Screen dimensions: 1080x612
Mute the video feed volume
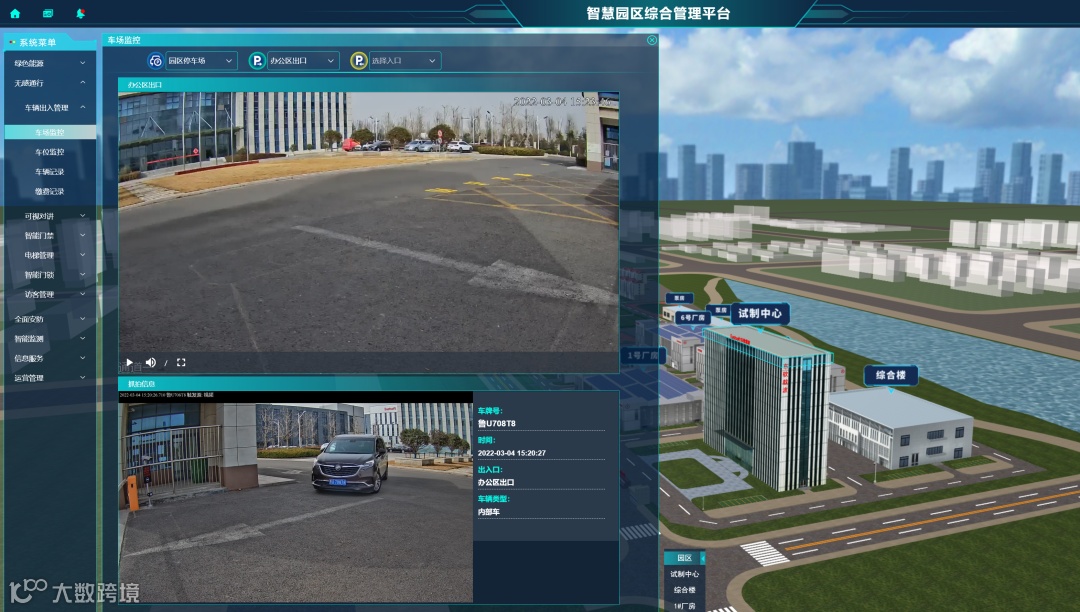point(151,362)
